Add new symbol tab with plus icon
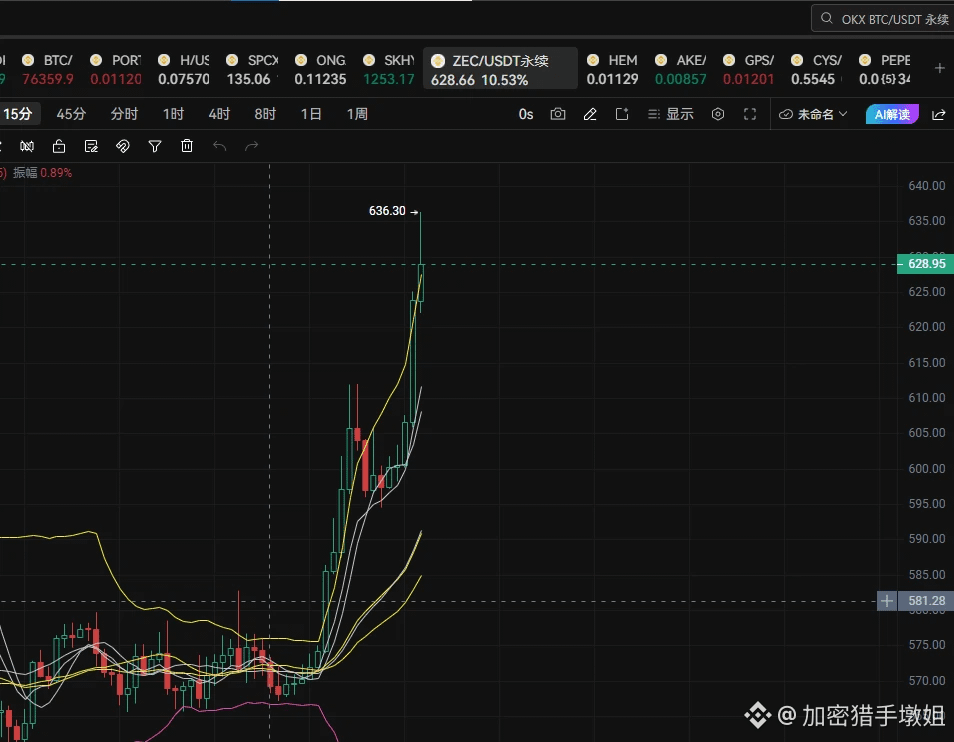 (939, 68)
